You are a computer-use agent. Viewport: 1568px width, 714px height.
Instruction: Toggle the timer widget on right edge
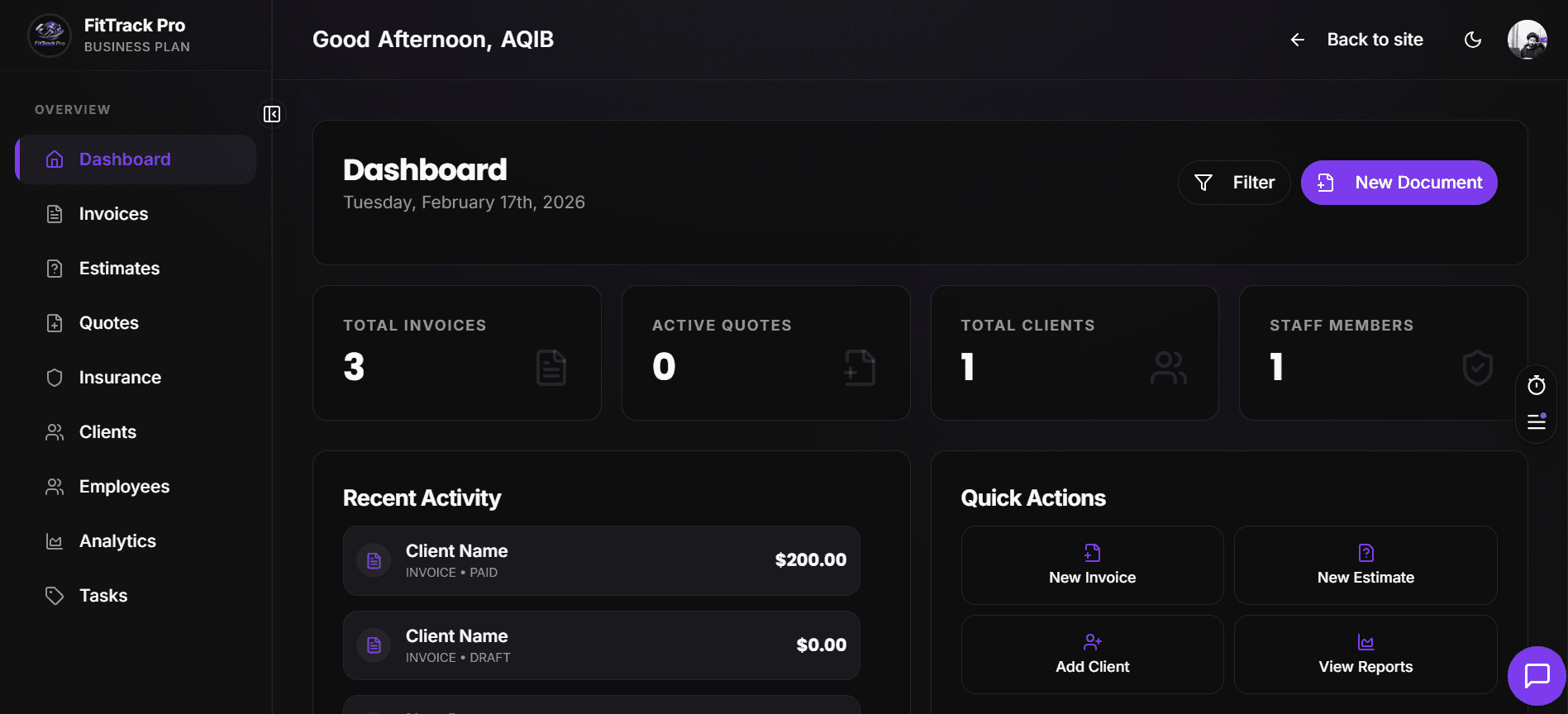(x=1536, y=384)
